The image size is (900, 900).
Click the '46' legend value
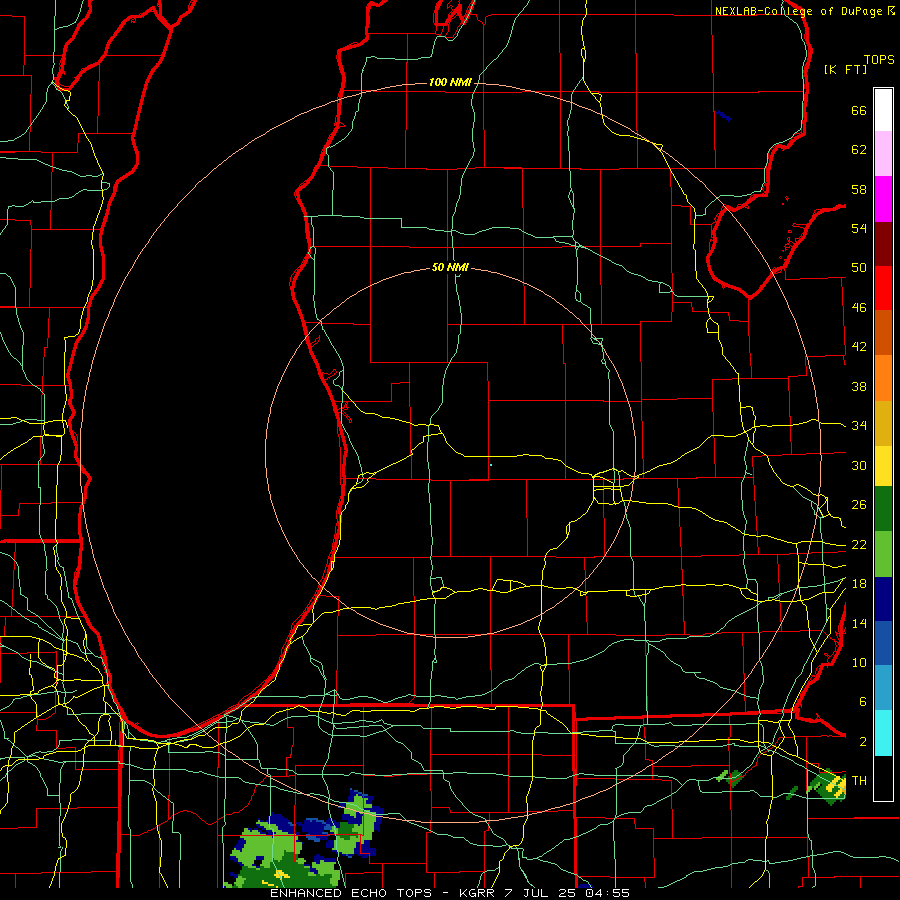point(859,308)
